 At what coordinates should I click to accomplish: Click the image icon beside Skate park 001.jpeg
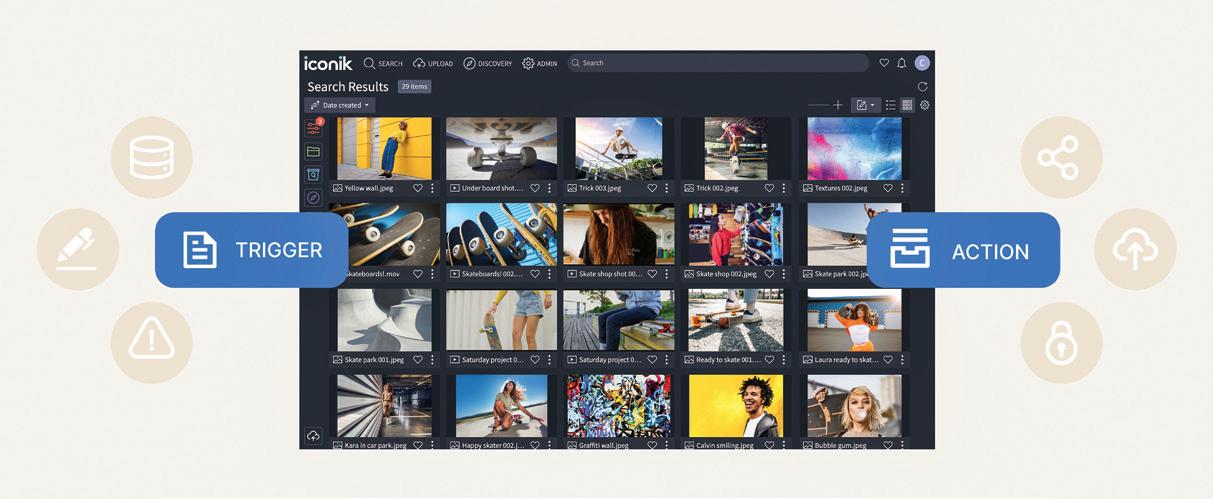click(x=338, y=360)
